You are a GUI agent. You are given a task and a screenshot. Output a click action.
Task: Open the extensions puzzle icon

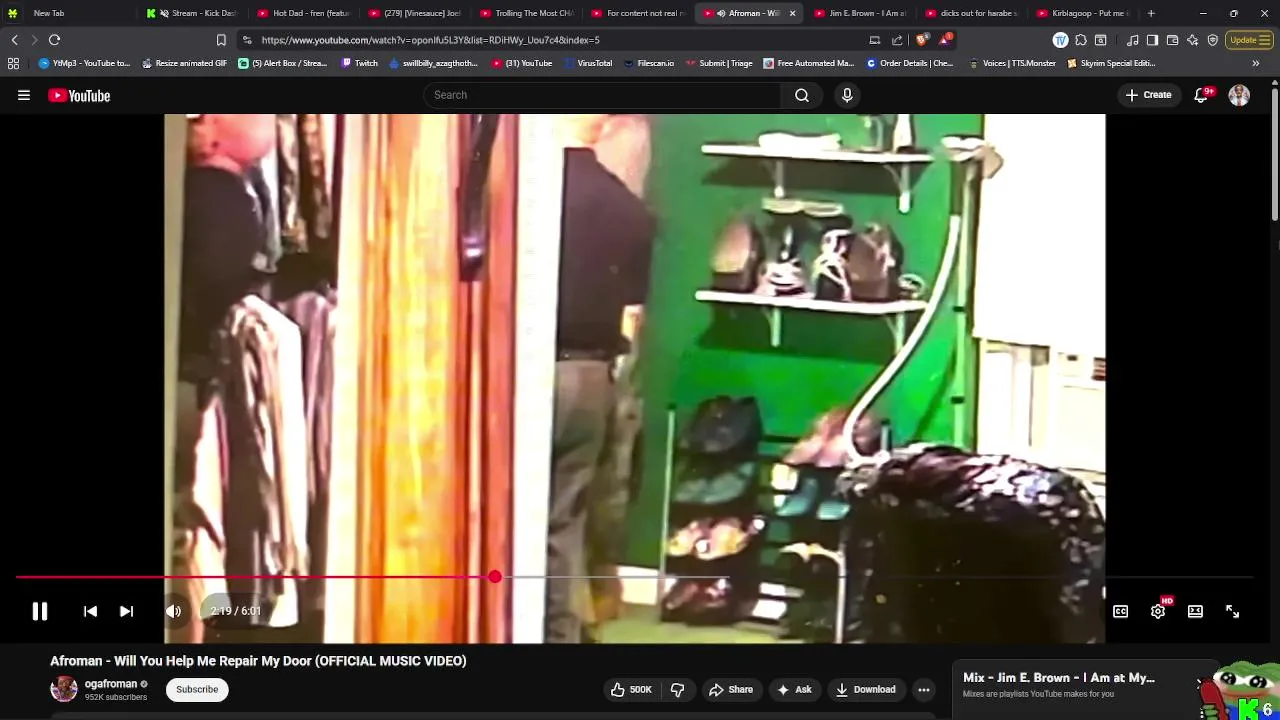(1081, 40)
